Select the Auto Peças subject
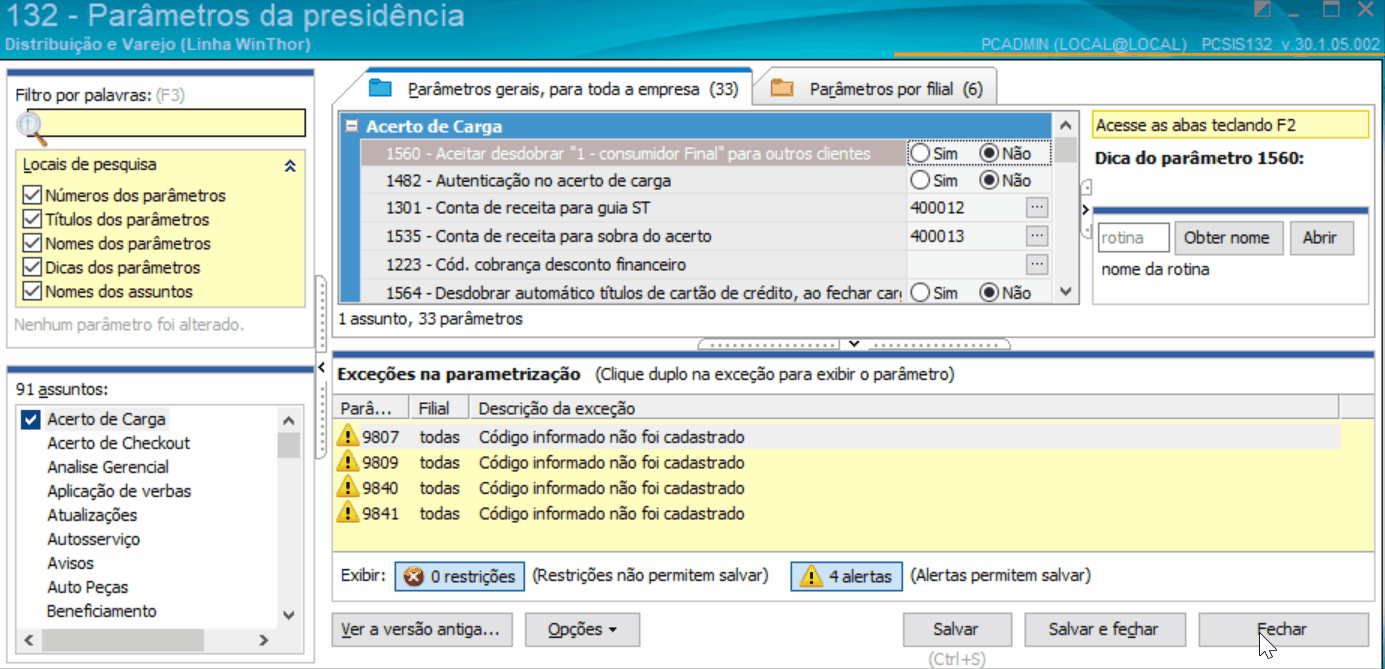Viewport: 1385px width, 669px height. point(88,587)
